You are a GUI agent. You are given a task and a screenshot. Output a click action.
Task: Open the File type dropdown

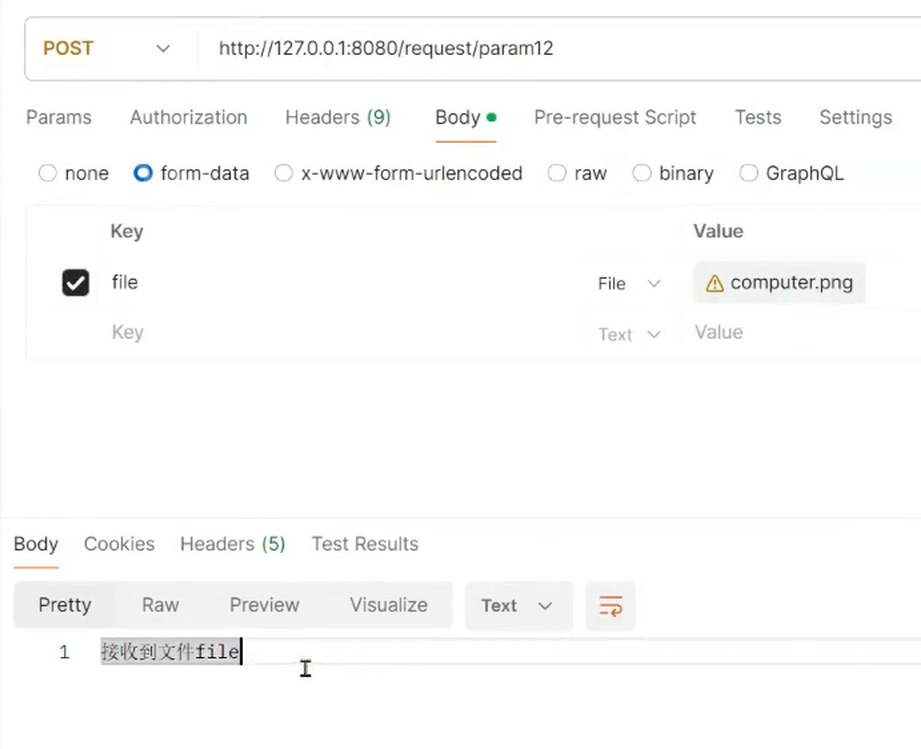pyautogui.click(x=629, y=284)
